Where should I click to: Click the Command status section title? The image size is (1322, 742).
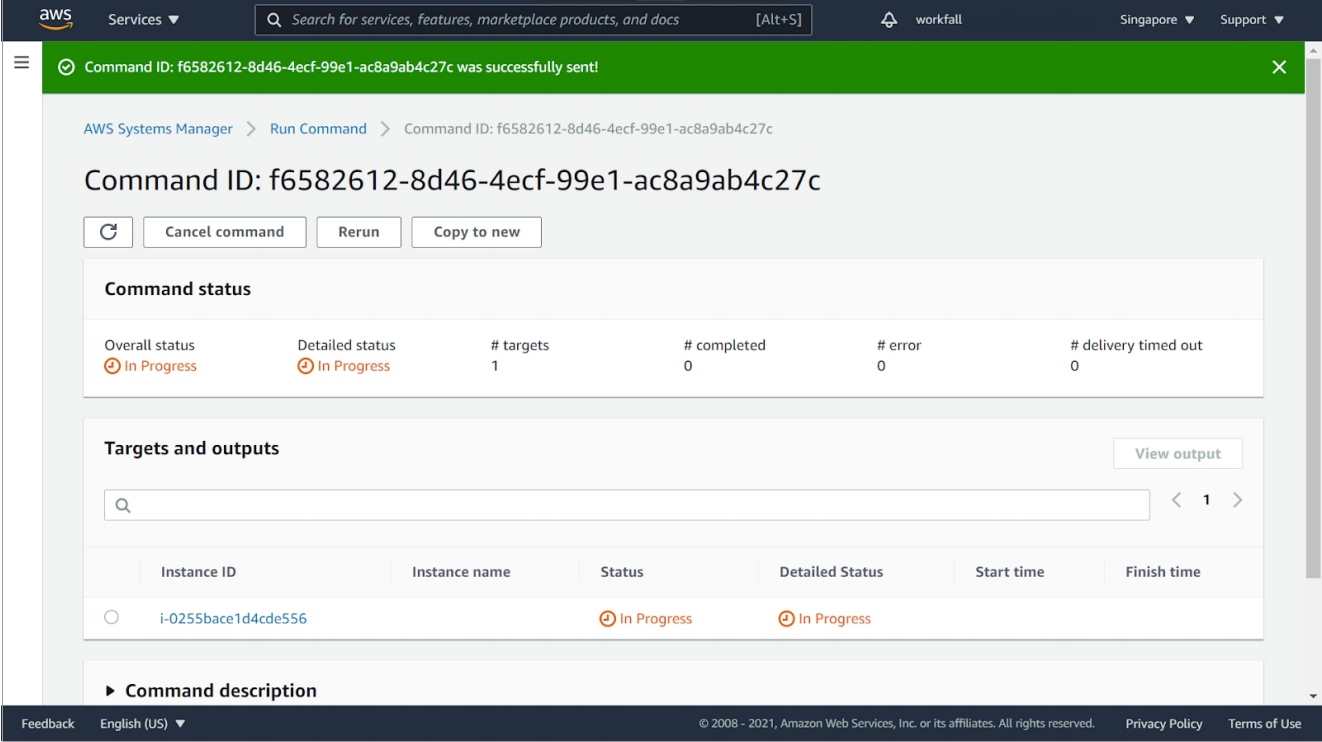pos(178,289)
